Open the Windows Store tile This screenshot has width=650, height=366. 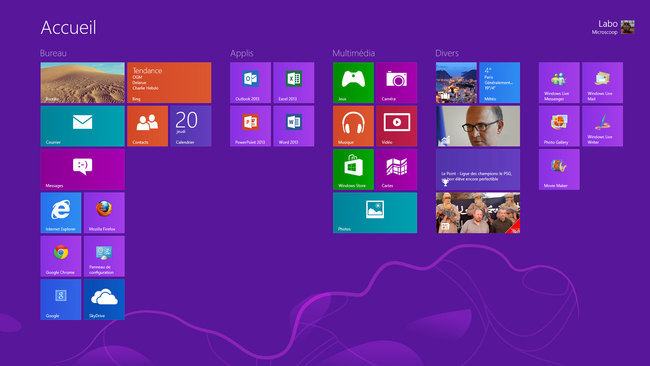[353, 170]
